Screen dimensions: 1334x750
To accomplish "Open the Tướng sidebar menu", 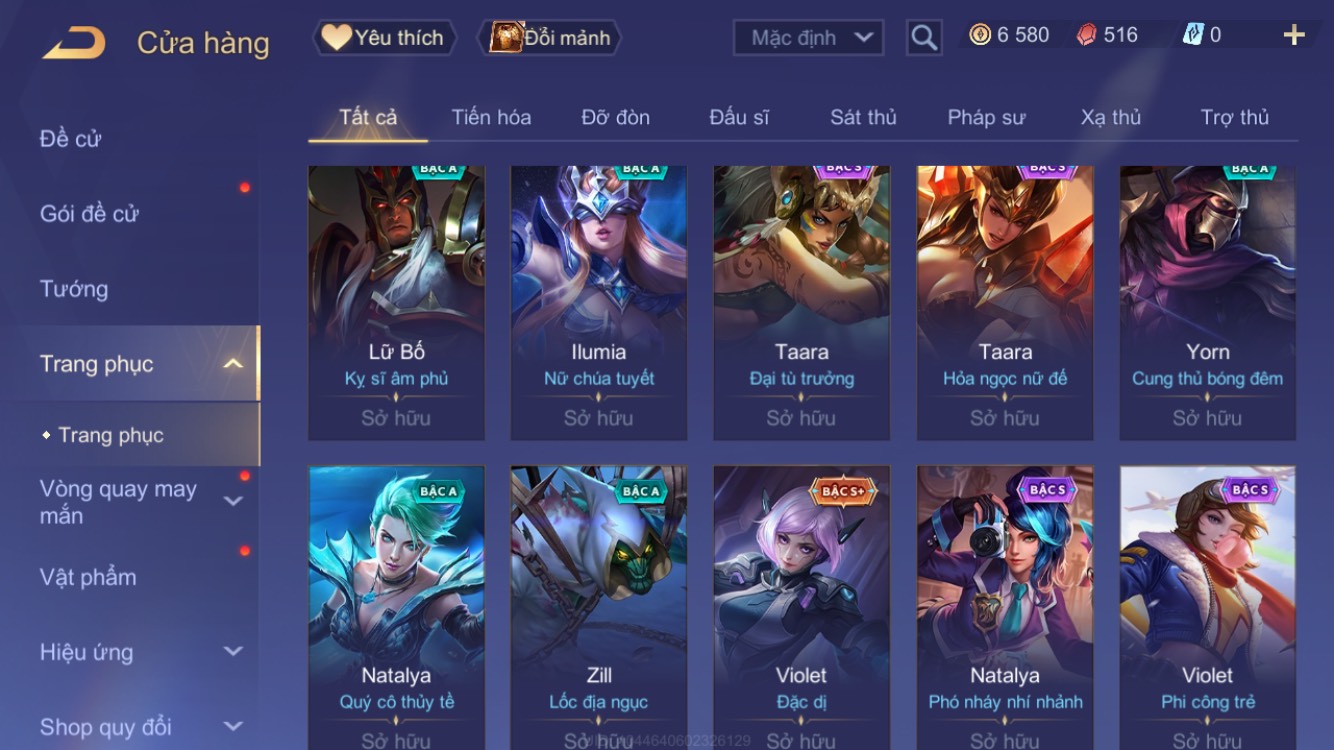I will click(74, 289).
